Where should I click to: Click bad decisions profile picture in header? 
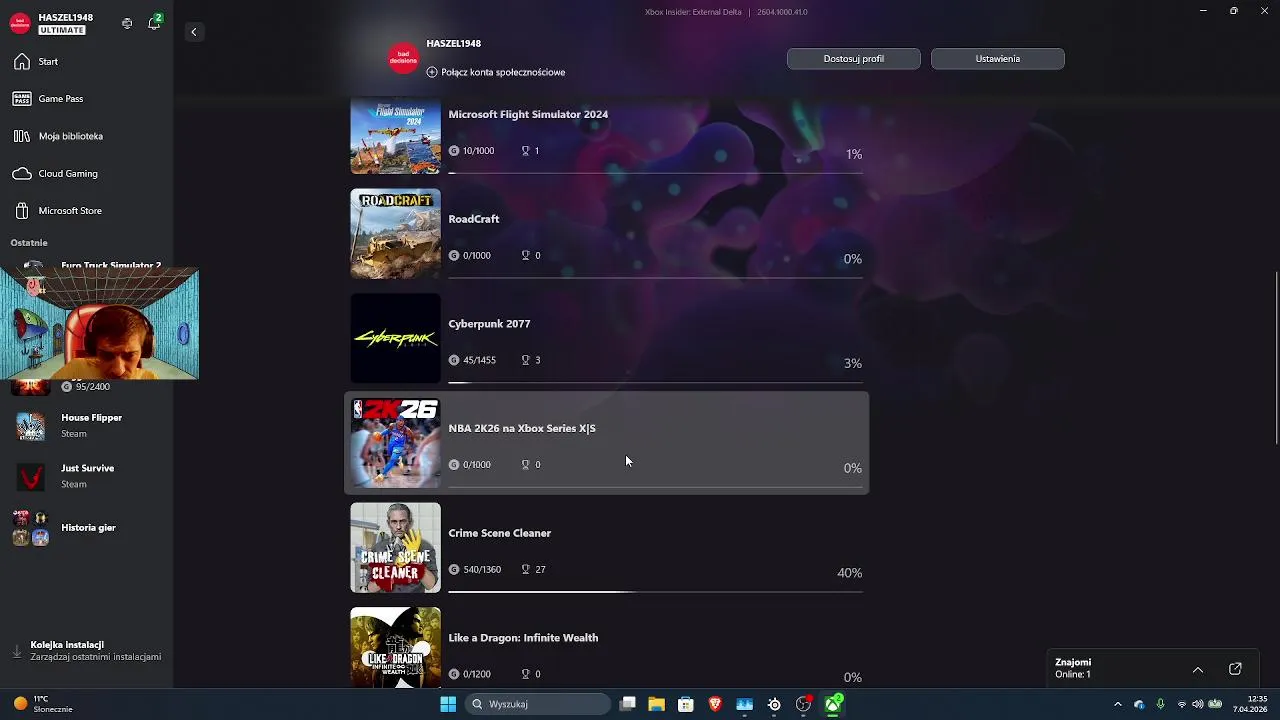tap(404, 58)
